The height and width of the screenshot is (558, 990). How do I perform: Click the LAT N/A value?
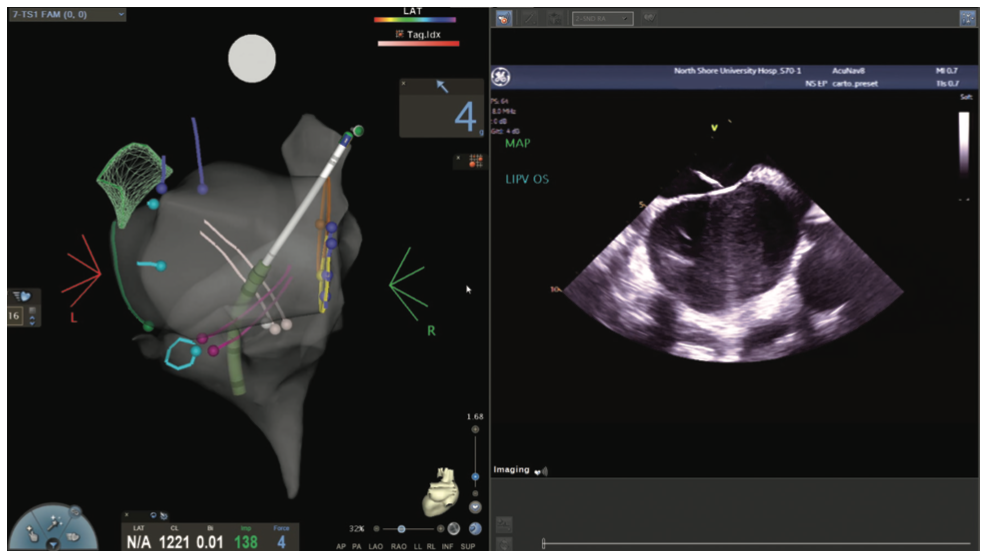(x=139, y=542)
